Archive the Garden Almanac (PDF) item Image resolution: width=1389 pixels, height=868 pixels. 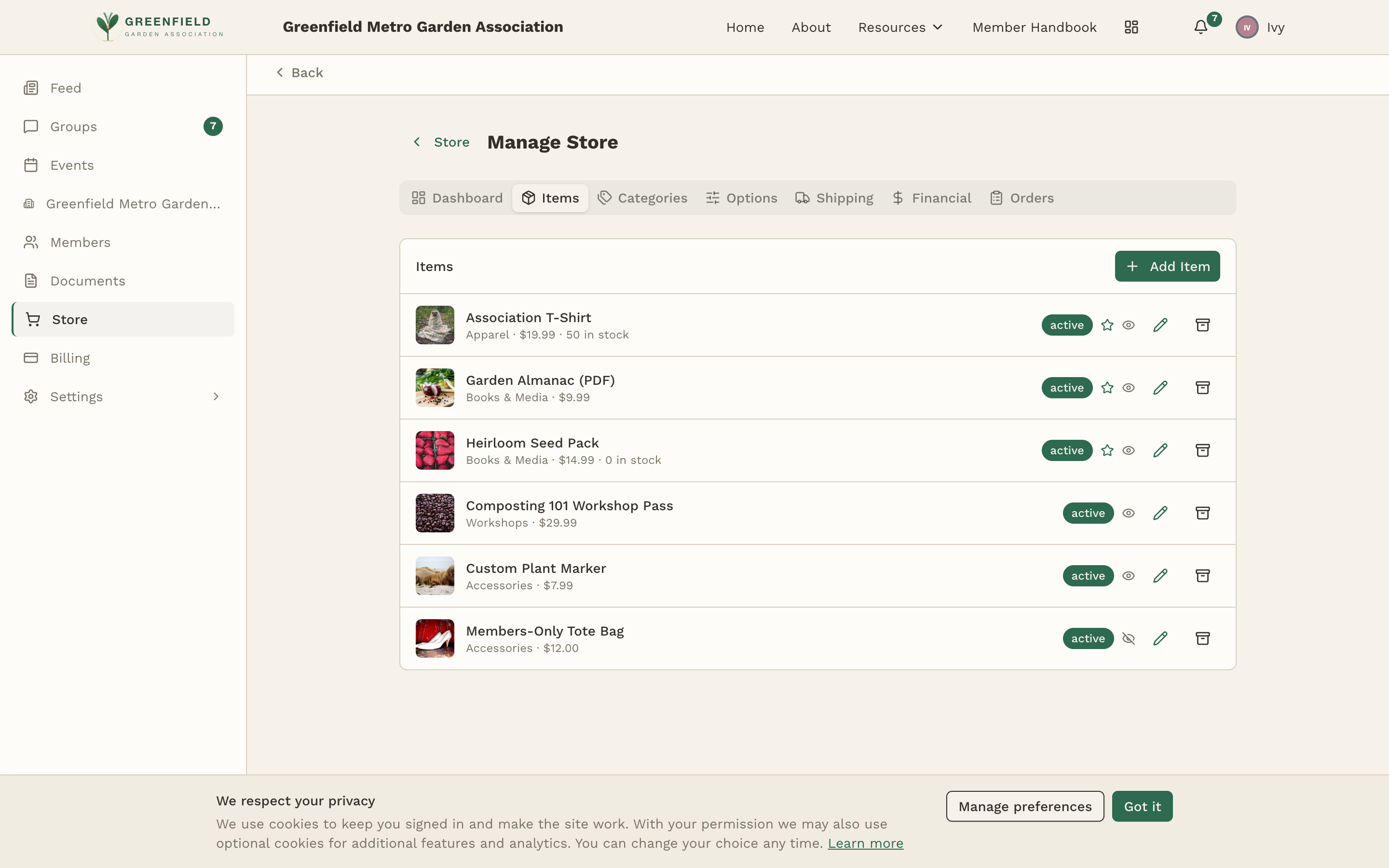pyautogui.click(x=1202, y=388)
